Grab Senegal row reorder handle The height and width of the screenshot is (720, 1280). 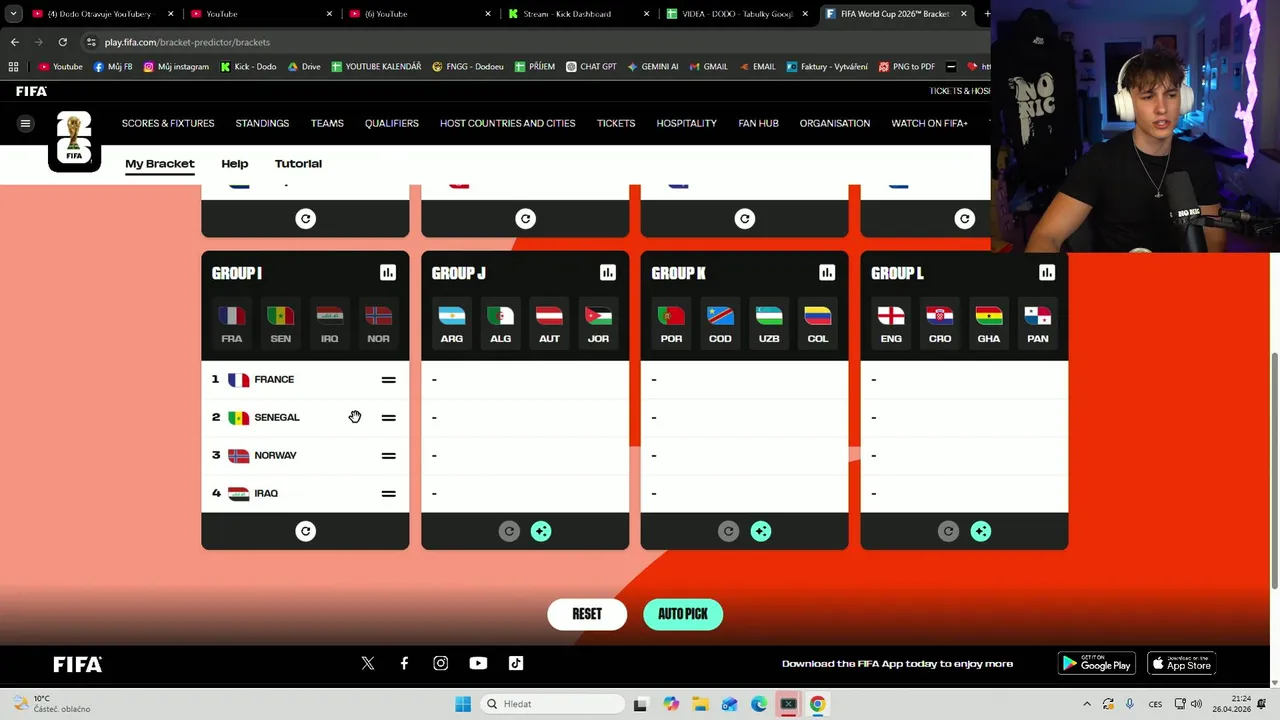(388, 418)
